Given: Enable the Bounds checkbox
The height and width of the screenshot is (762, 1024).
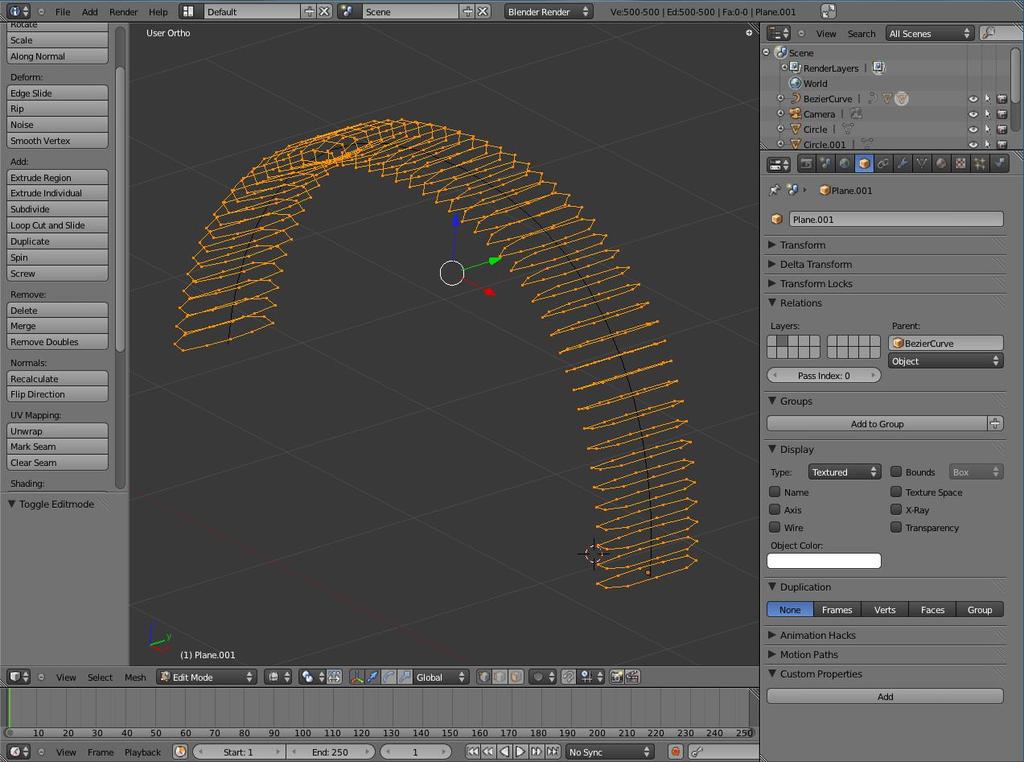Looking at the screenshot, I should (x=896, y=471).
